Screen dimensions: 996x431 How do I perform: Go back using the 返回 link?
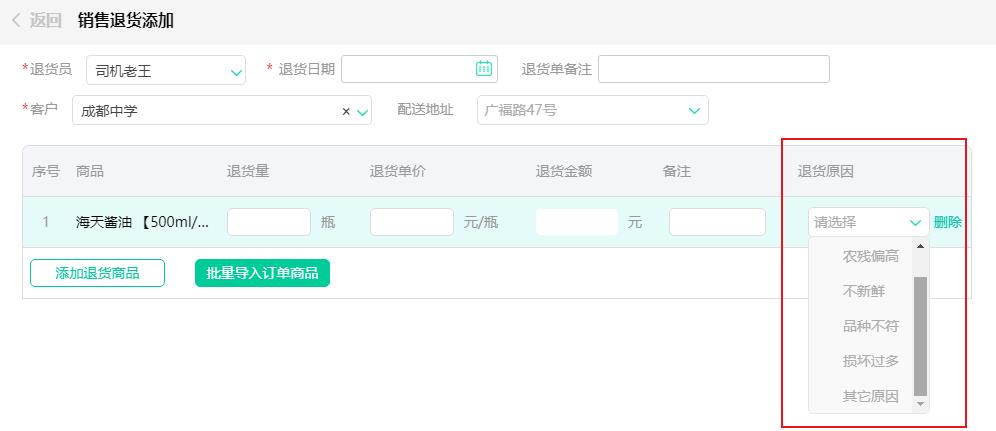click(37, 20)
